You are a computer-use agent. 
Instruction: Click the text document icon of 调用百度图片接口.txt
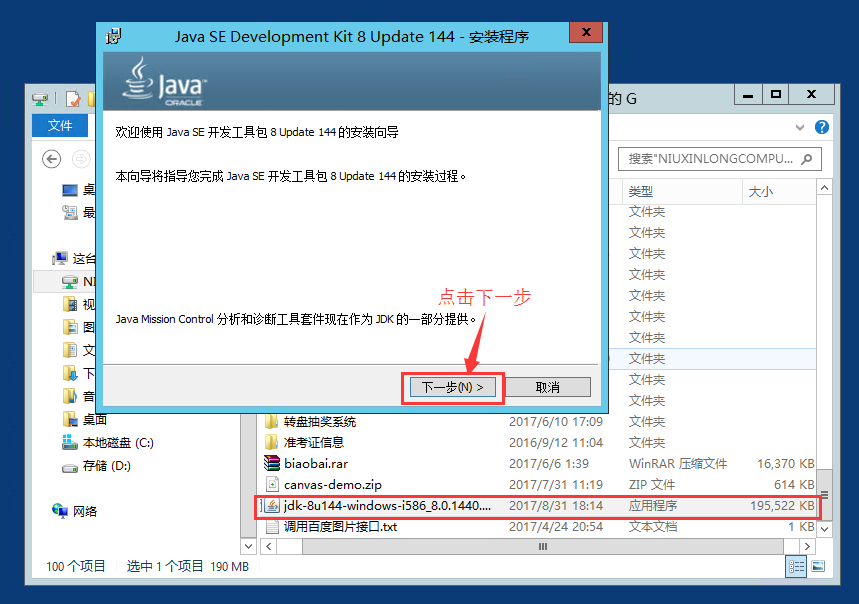[272, 527]
